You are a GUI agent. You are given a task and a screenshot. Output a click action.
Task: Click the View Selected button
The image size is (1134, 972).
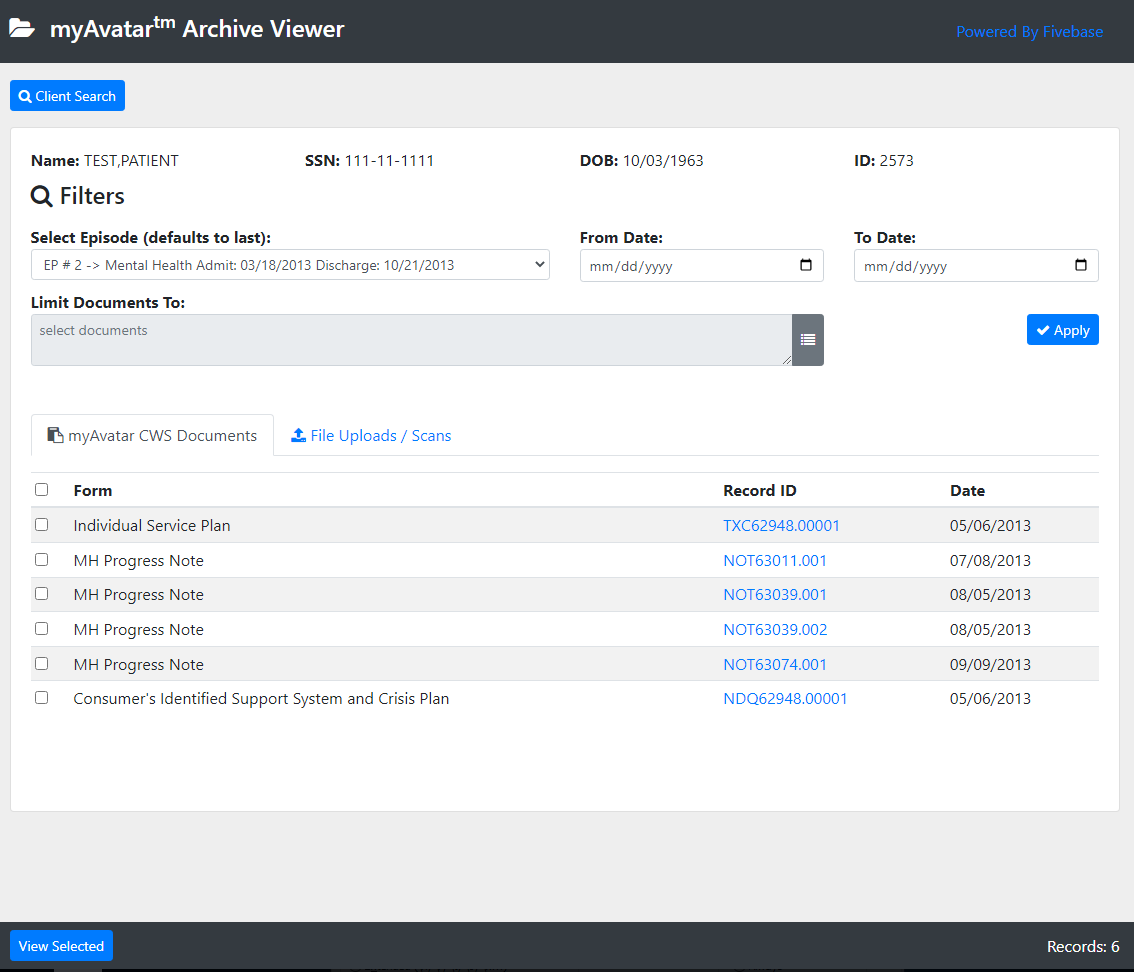[61, 946]
